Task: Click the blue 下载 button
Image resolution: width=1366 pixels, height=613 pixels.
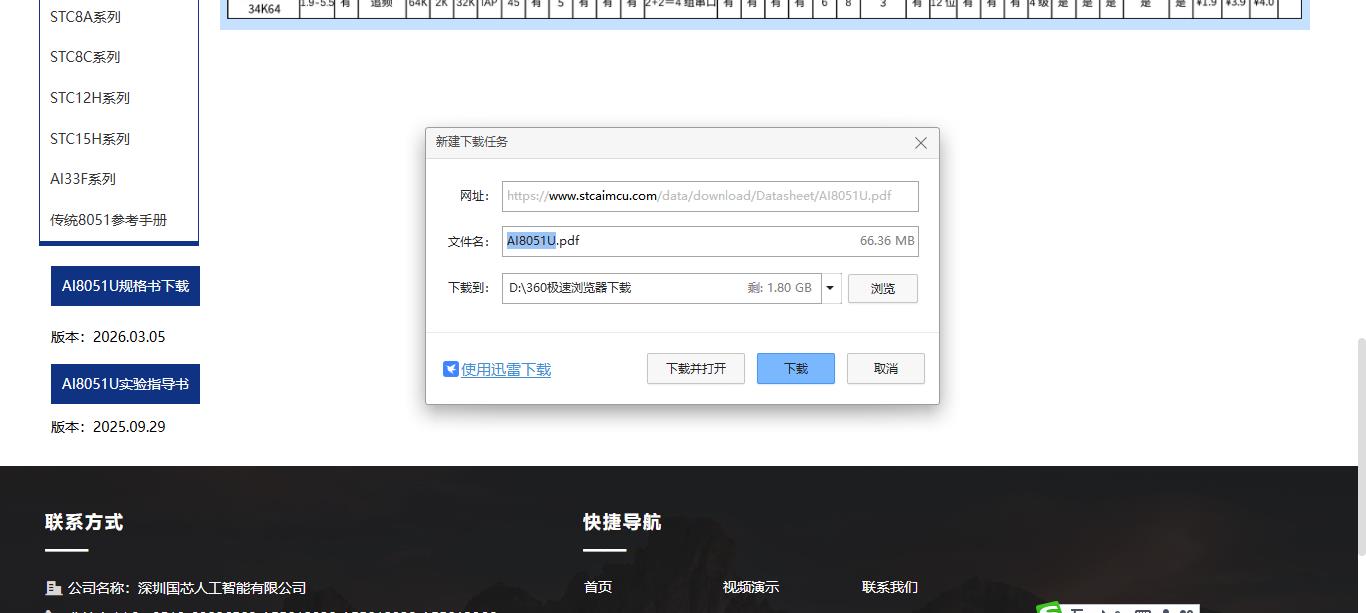Action: click(x=796, y=368)
